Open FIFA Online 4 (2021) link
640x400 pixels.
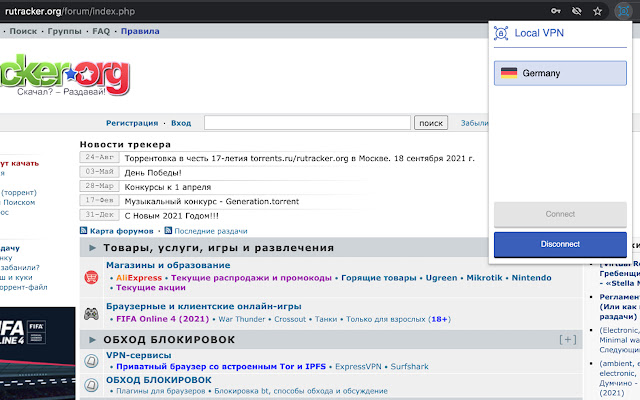(162, 319)
